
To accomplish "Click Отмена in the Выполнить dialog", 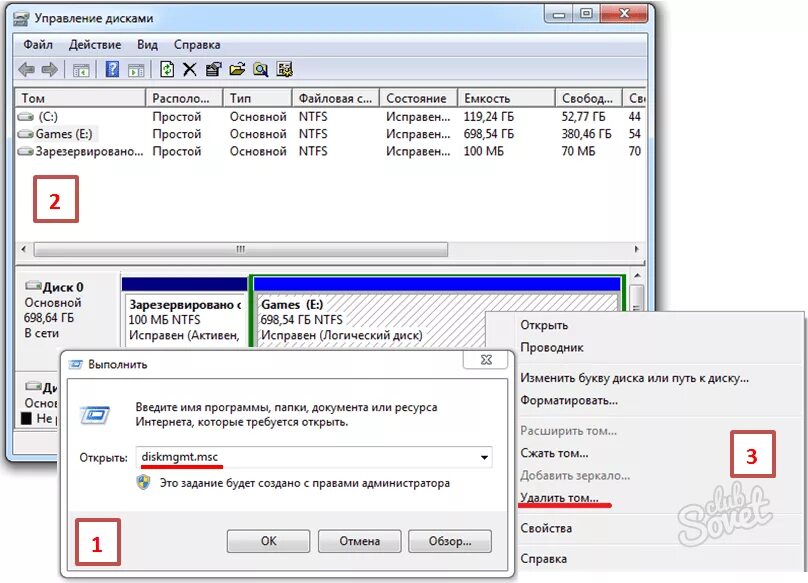I will [x=359, y=541].
